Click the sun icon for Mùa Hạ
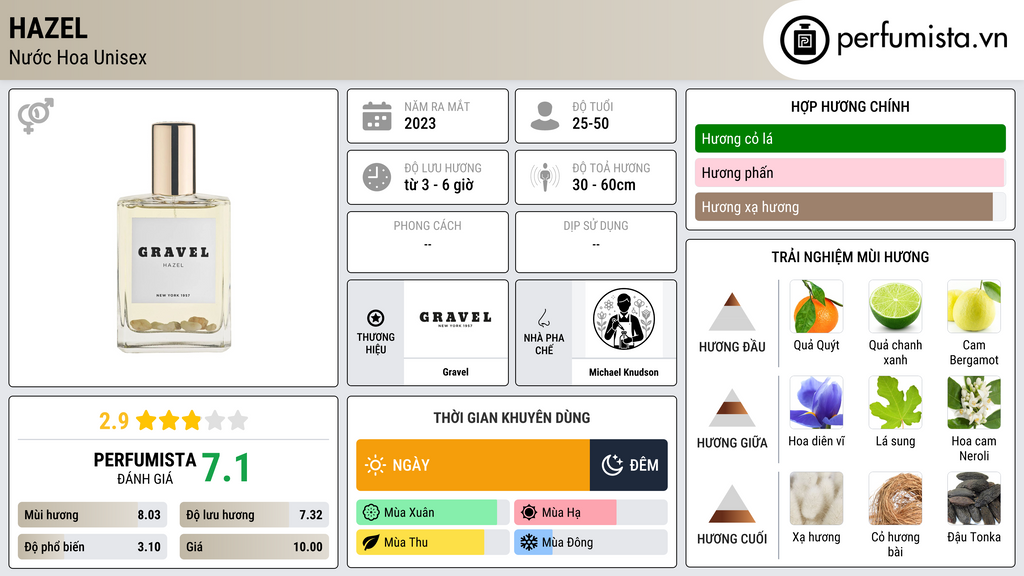Viewport: 1024px width, 576px height. tap(528, 513)
